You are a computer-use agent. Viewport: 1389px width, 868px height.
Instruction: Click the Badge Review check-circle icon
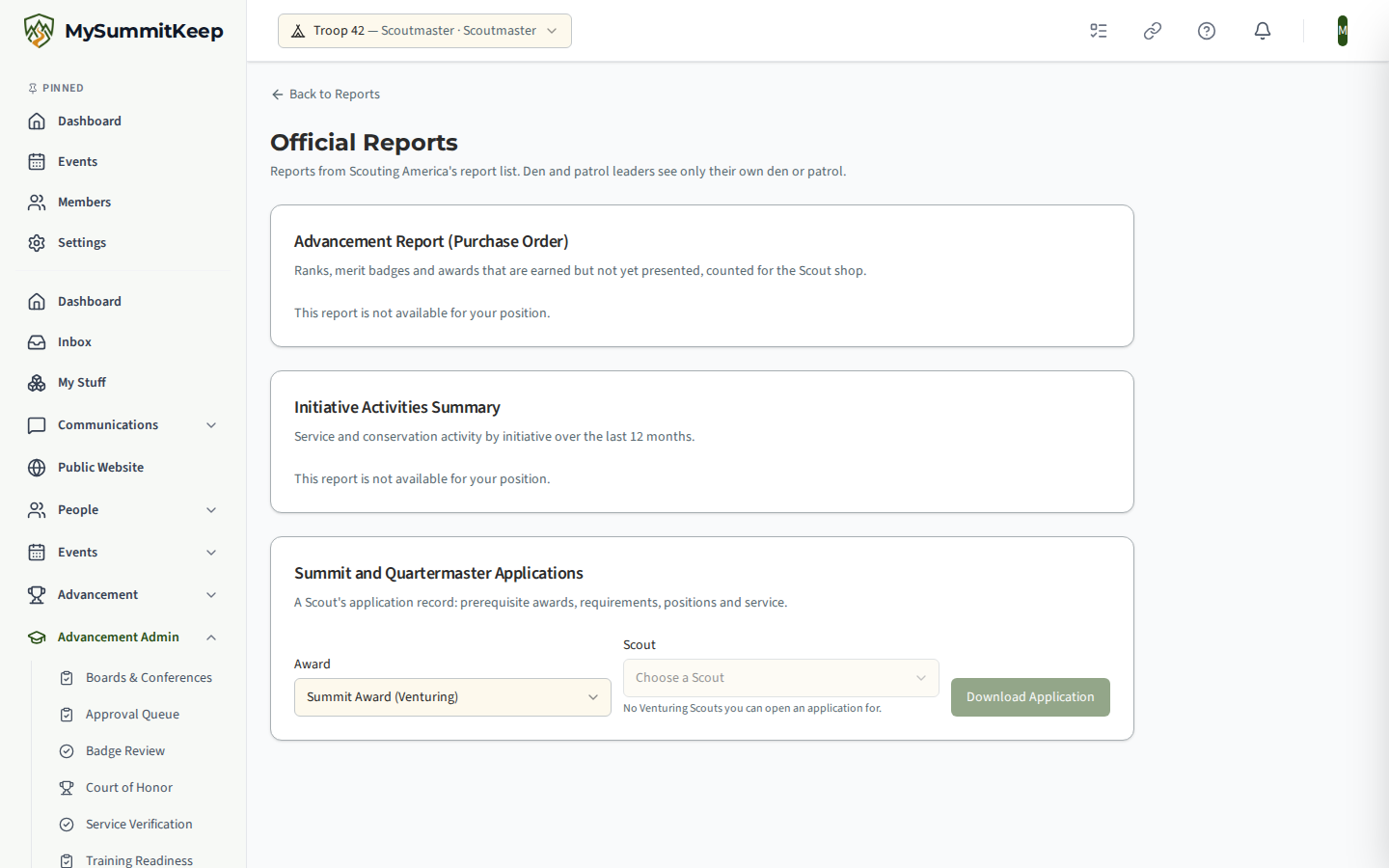tap(67, 751)
